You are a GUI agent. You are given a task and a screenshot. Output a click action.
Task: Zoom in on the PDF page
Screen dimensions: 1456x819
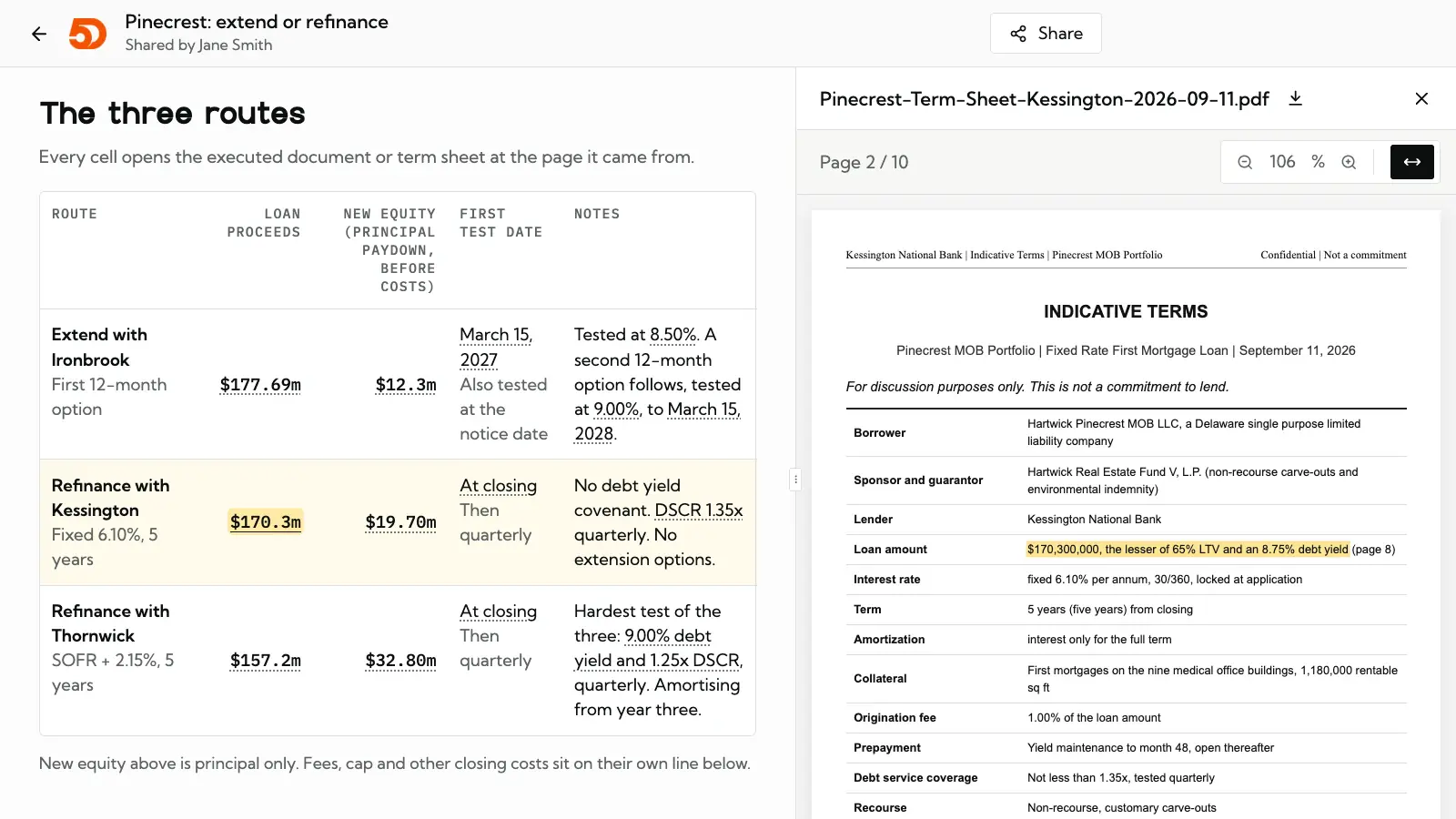pyautogui.click(x=1349, y=162)
